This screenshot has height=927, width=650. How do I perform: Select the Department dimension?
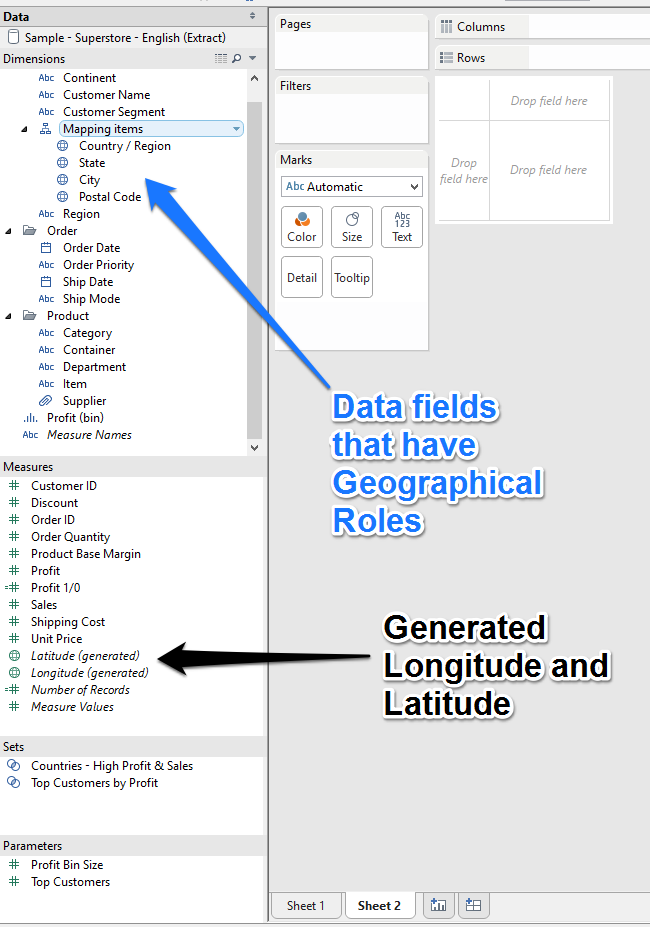pos(95,367)
